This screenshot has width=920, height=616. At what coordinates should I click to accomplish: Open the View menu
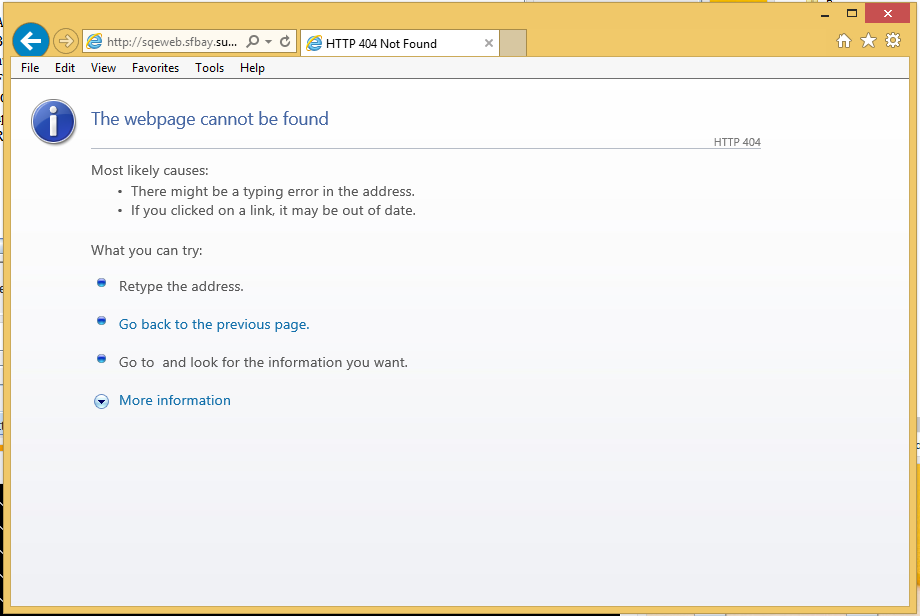click(103, 68)
